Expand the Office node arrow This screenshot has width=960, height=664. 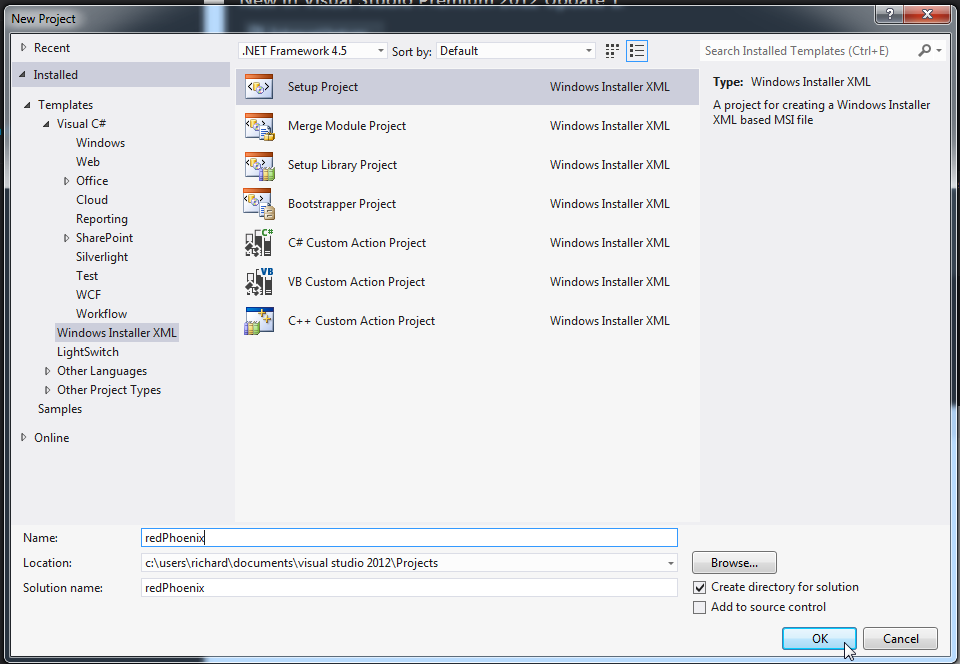(x=66, y=181)
